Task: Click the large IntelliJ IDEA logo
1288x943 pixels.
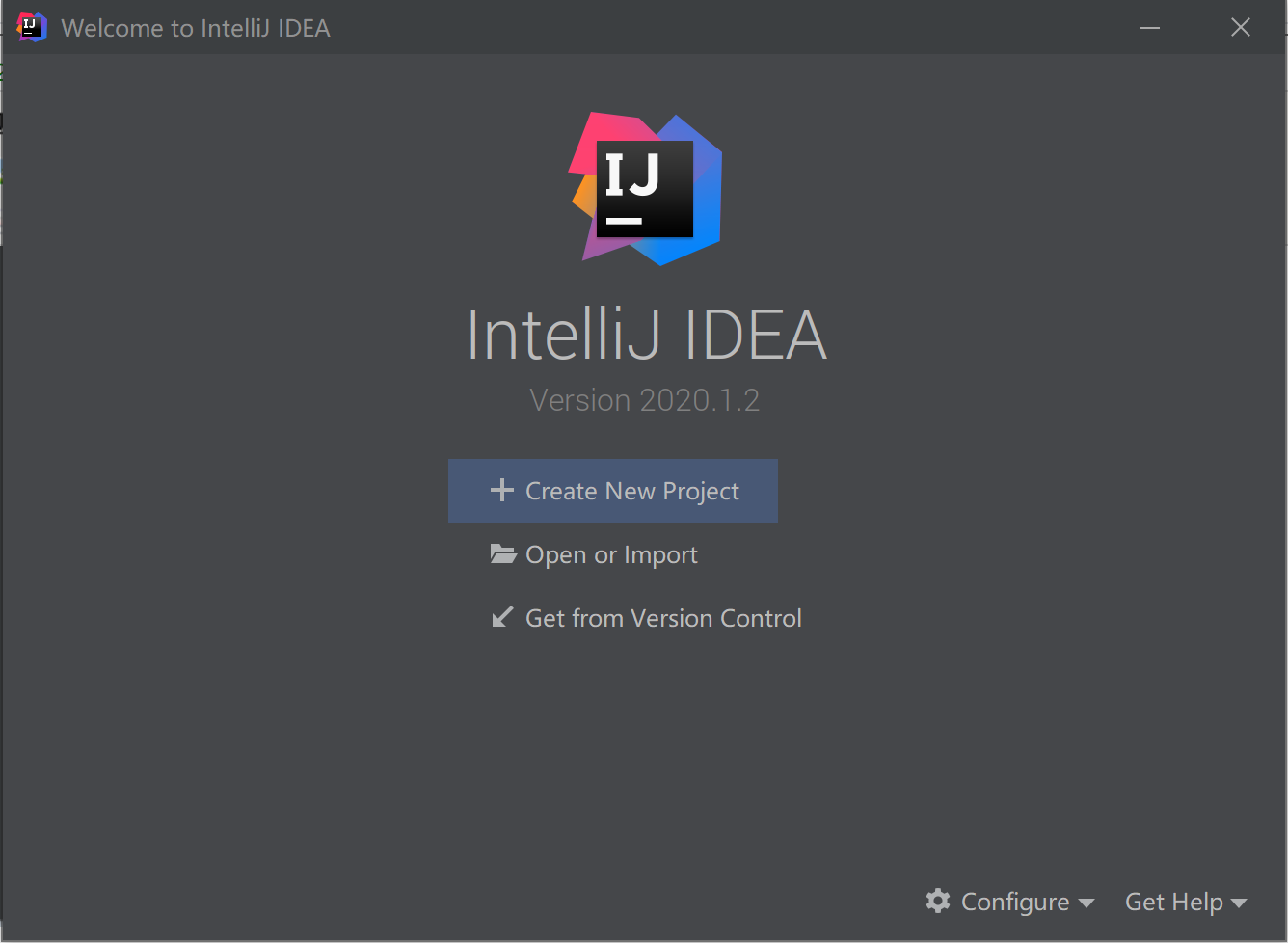Action: [646, 189]
